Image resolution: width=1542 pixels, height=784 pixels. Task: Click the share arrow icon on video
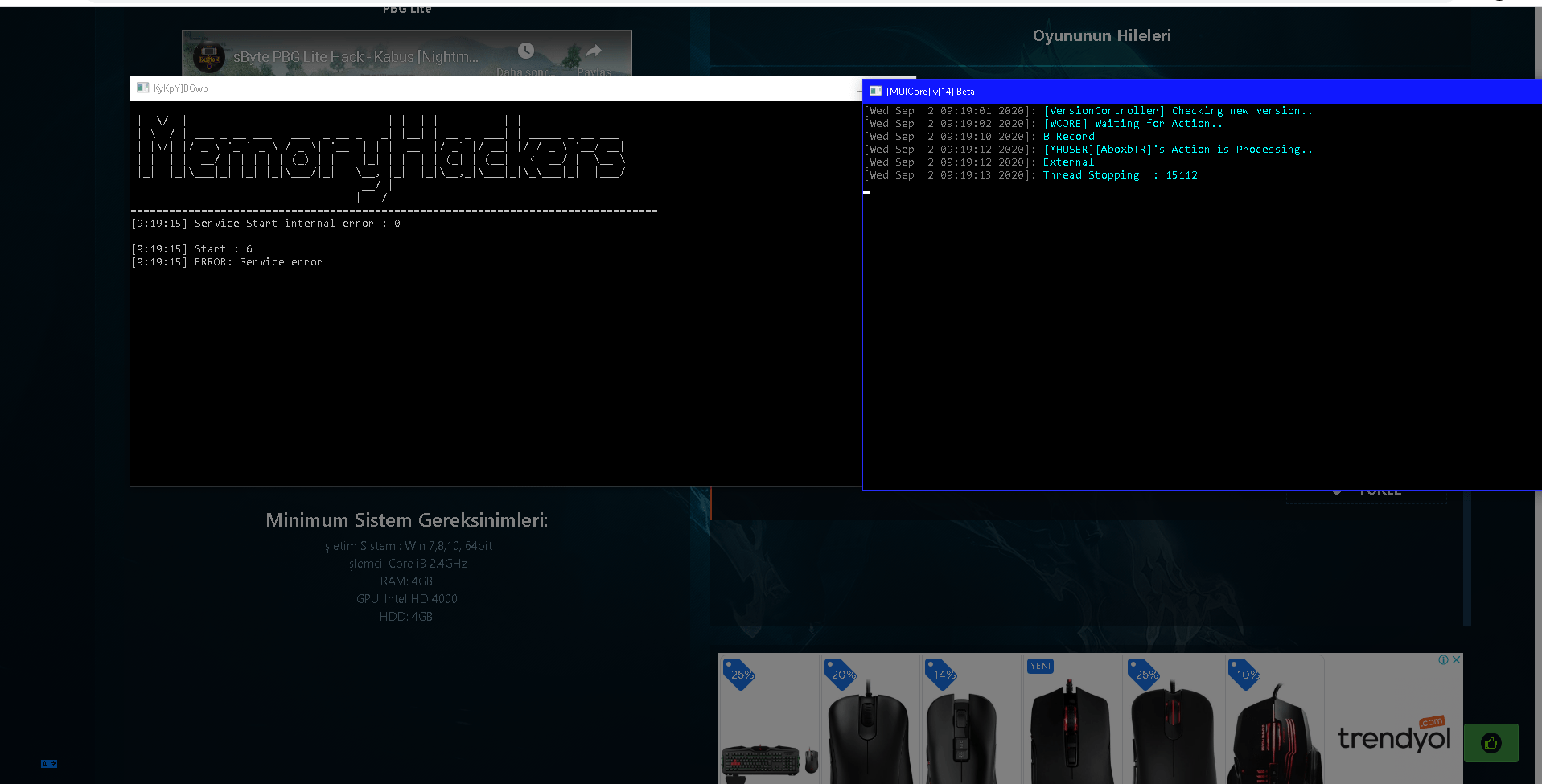(594, 51)
